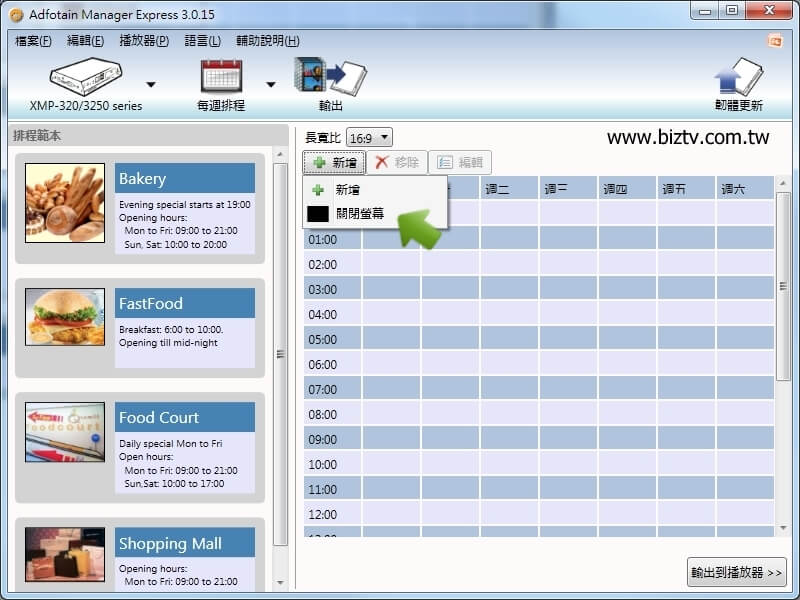Click the black swatch beside 關閉螢幕
Viewport: 800px width, 600px height.
[x=318, y=213]
